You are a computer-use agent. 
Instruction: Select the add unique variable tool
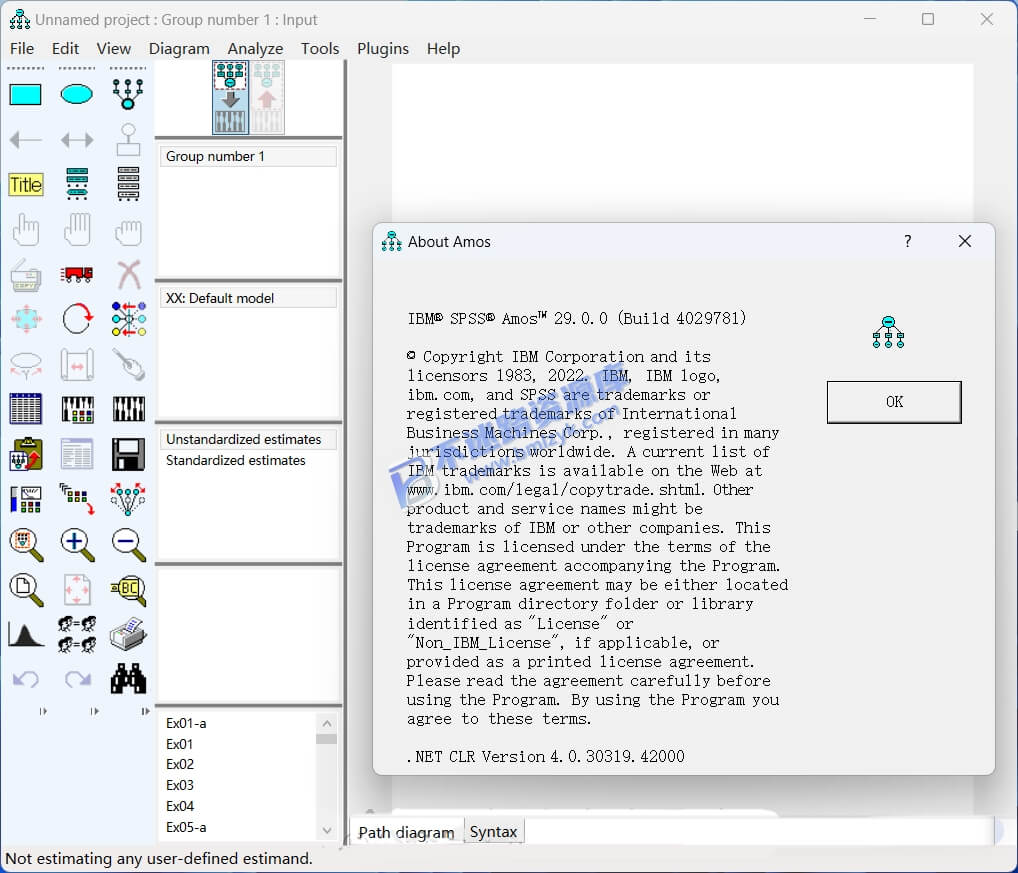129,140
